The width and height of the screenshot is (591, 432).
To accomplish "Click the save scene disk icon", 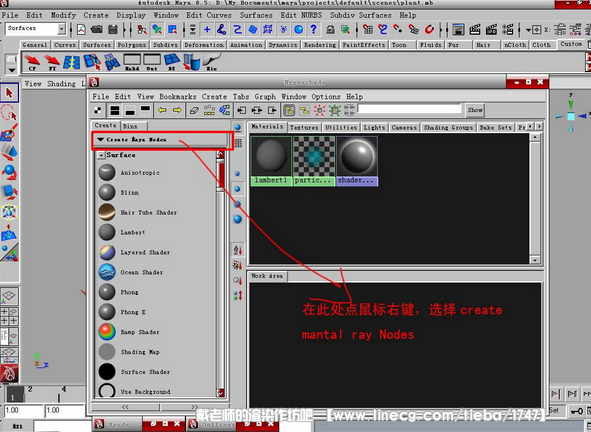I will click(112, 29).
